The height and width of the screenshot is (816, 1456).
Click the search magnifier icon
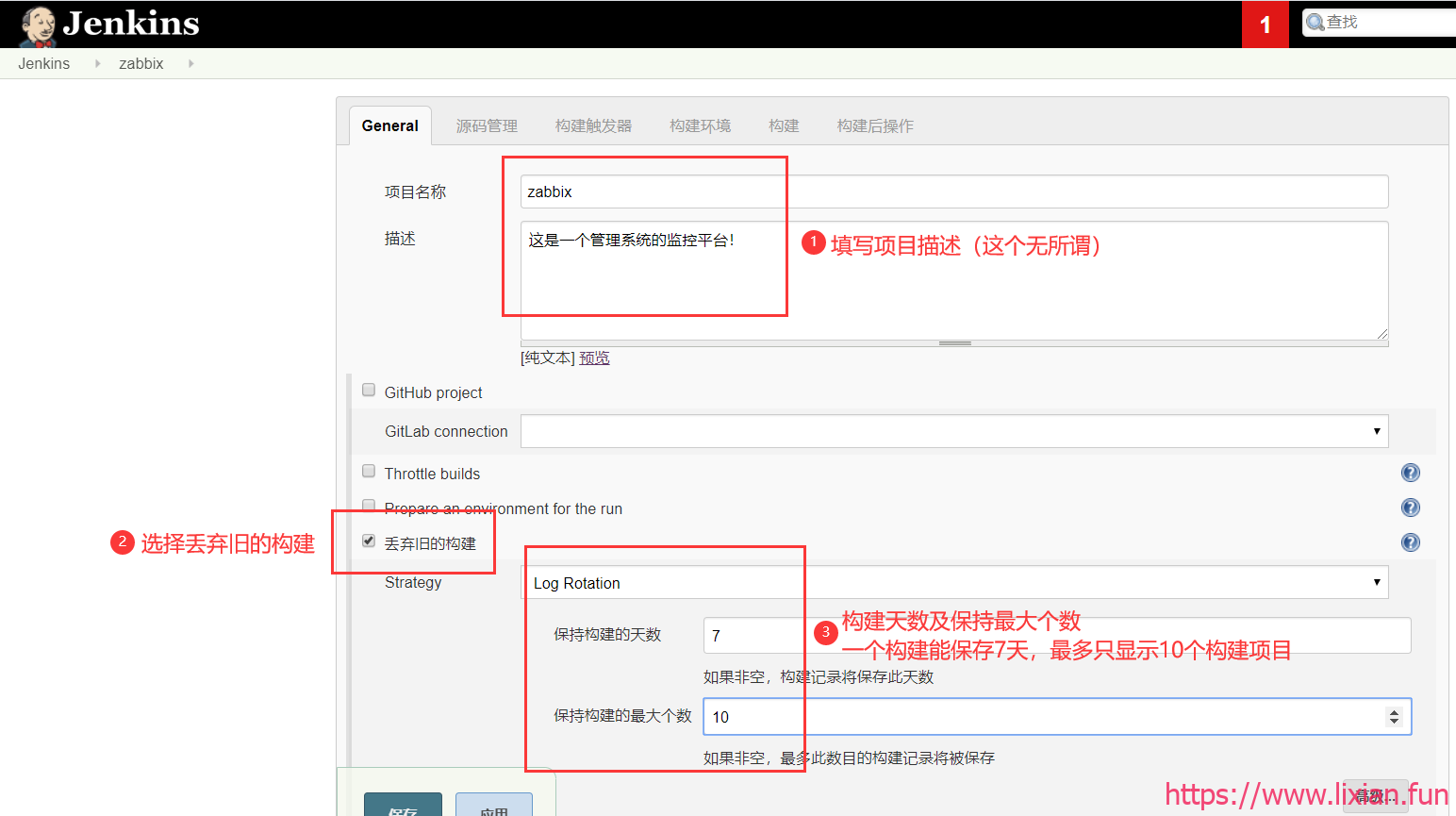[x=1315, y=23]
